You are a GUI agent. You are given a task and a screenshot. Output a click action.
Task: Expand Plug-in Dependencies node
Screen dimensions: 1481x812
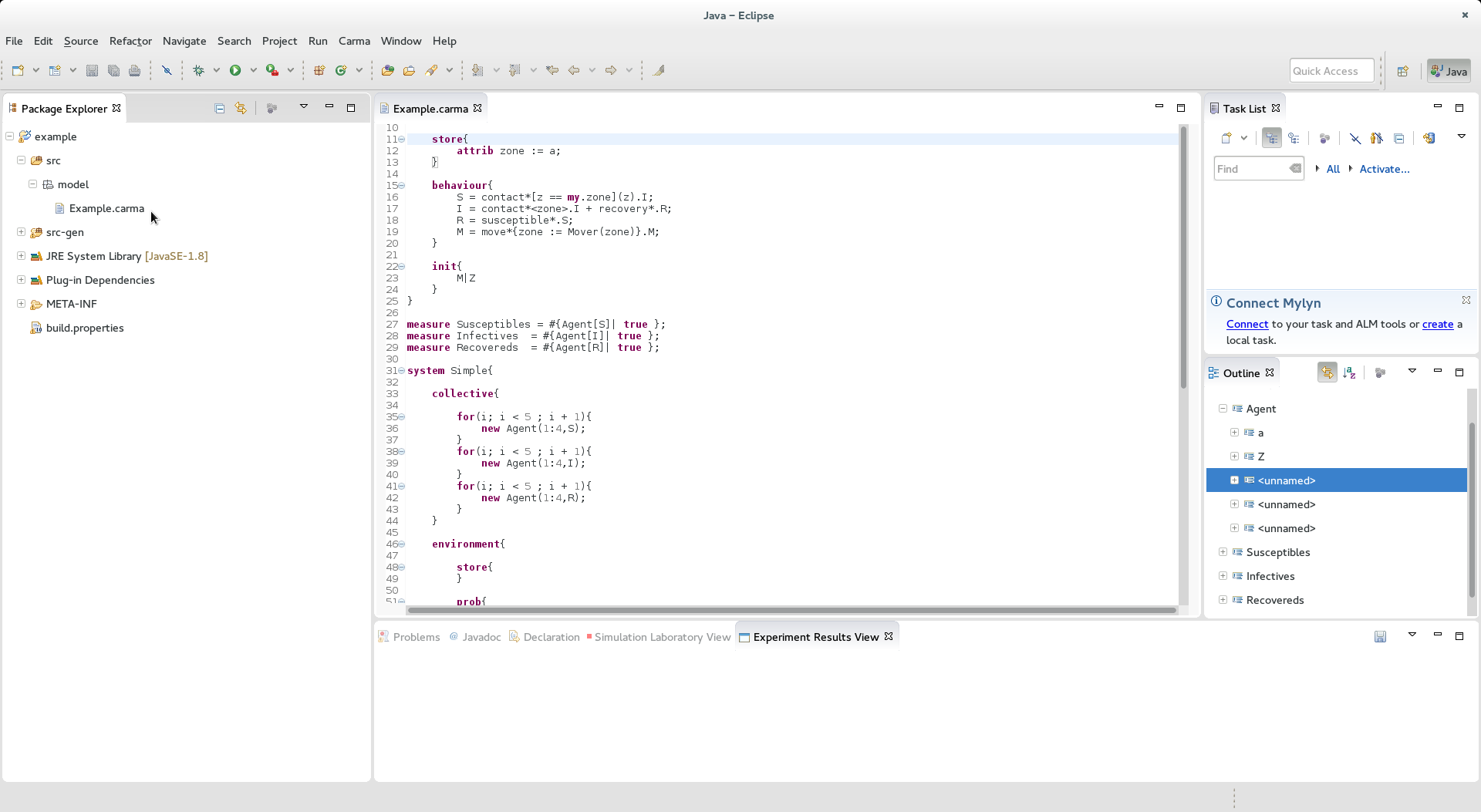(22, 279)
